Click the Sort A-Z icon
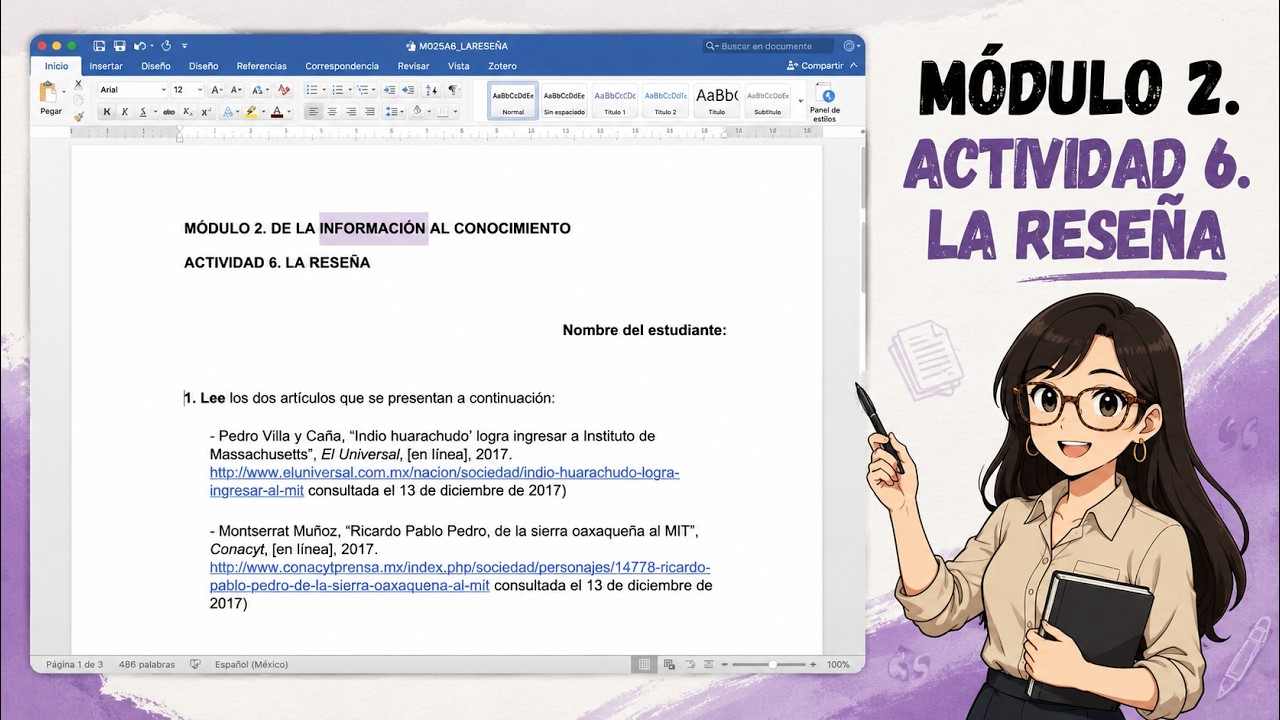The height and width of the screenshot is (720, 1280). (x=431, y=89)
